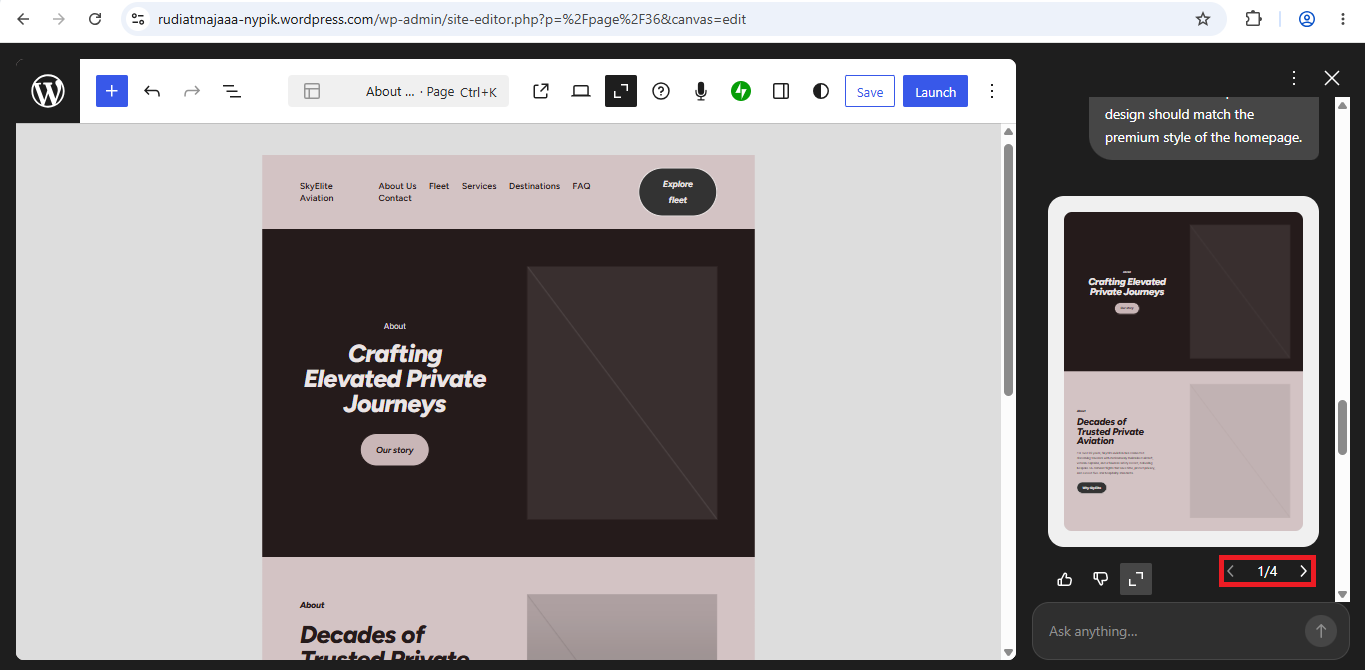Bookmark this page with the star
Screen dimensions: 1365x670
(x=1203, y=19)
